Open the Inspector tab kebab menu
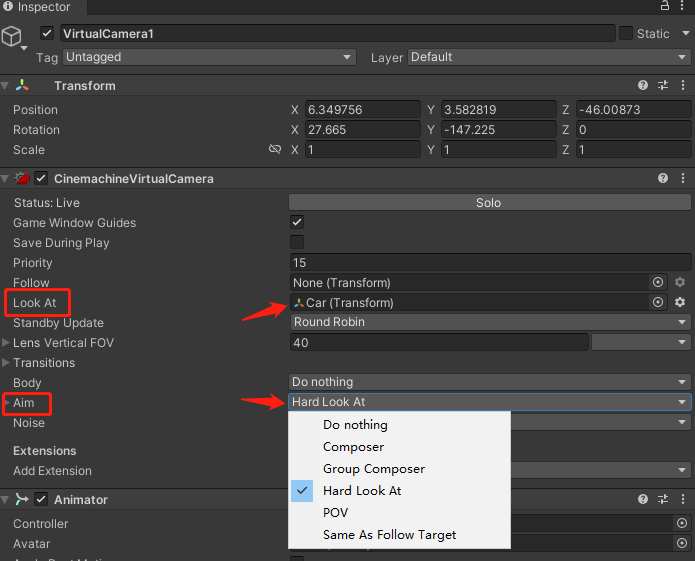695x561 pixels. coord(682,6)
